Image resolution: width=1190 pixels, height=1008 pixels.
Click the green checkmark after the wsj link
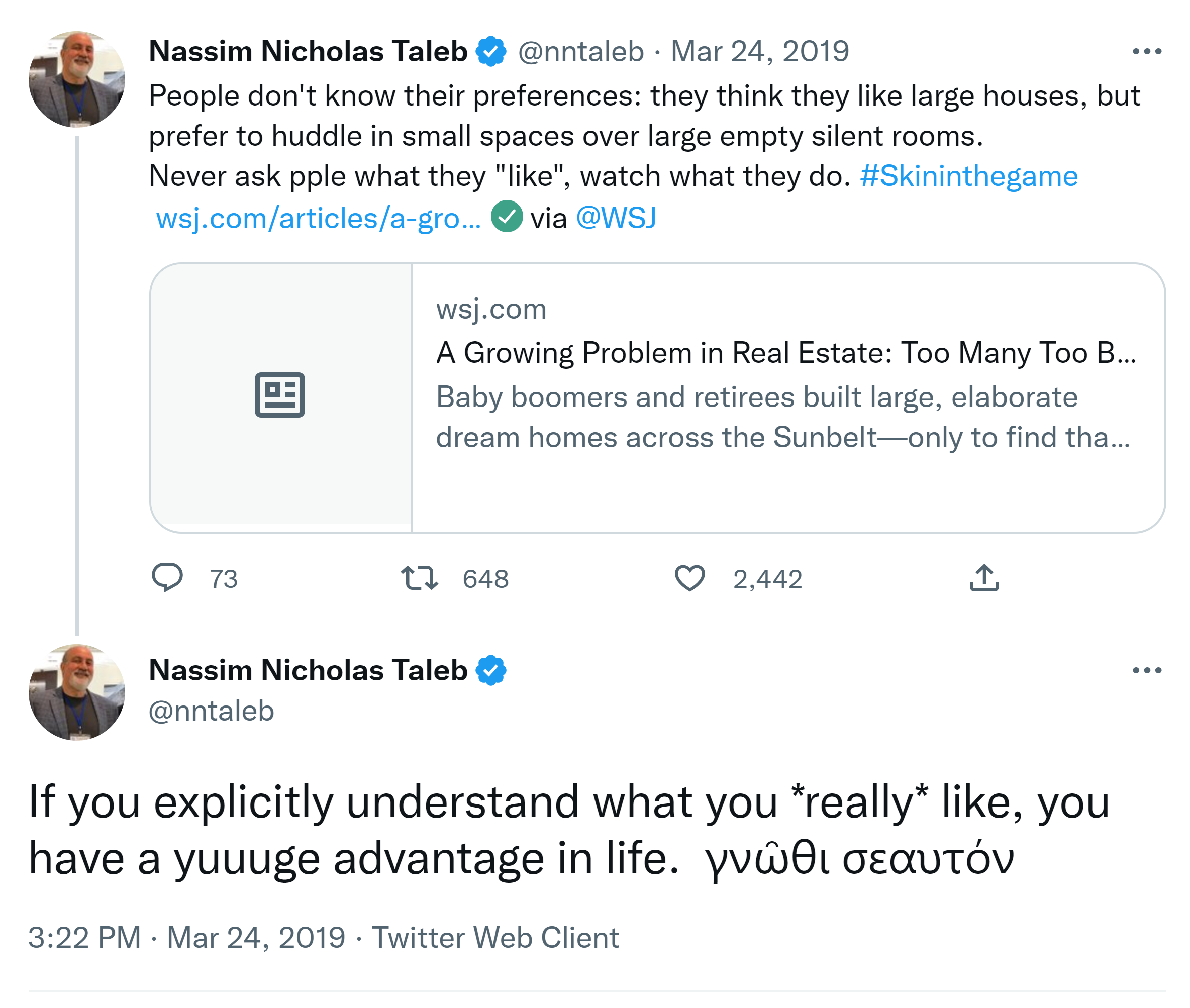pyautogui.click(x=507, y=217)
